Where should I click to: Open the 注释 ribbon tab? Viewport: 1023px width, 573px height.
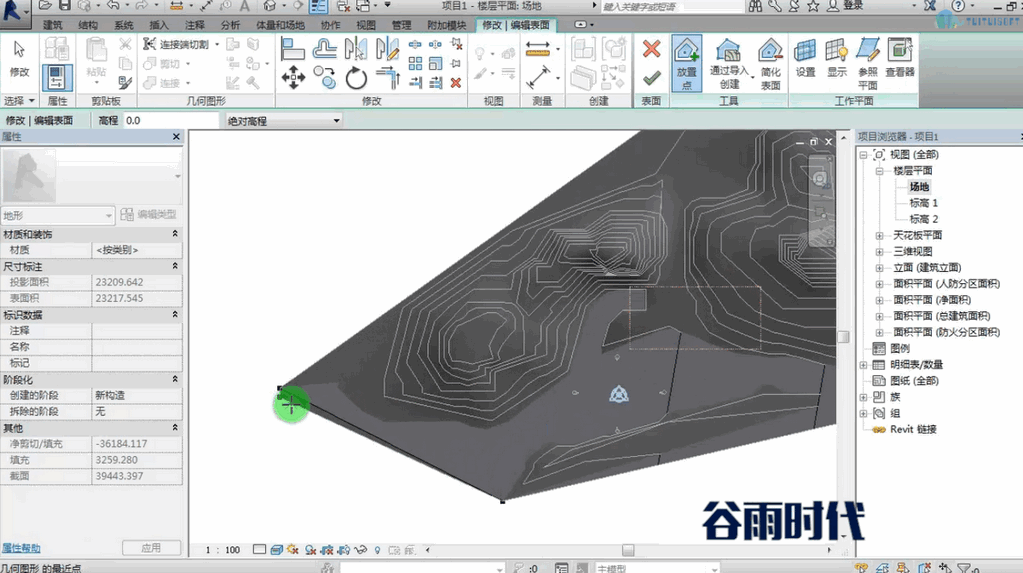194,25
